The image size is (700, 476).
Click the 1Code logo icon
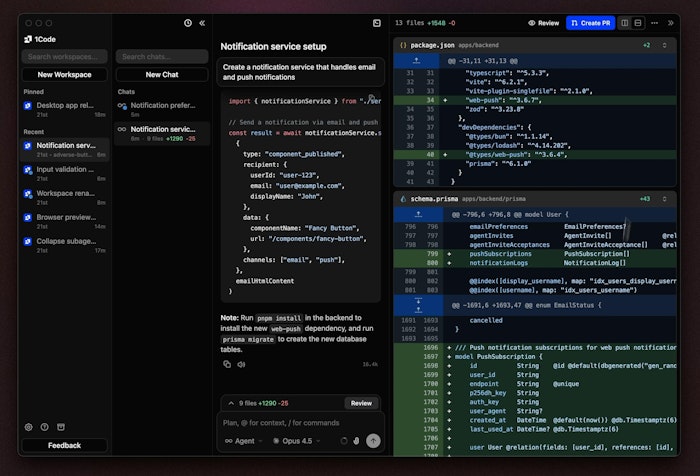(x=28, y=39)
